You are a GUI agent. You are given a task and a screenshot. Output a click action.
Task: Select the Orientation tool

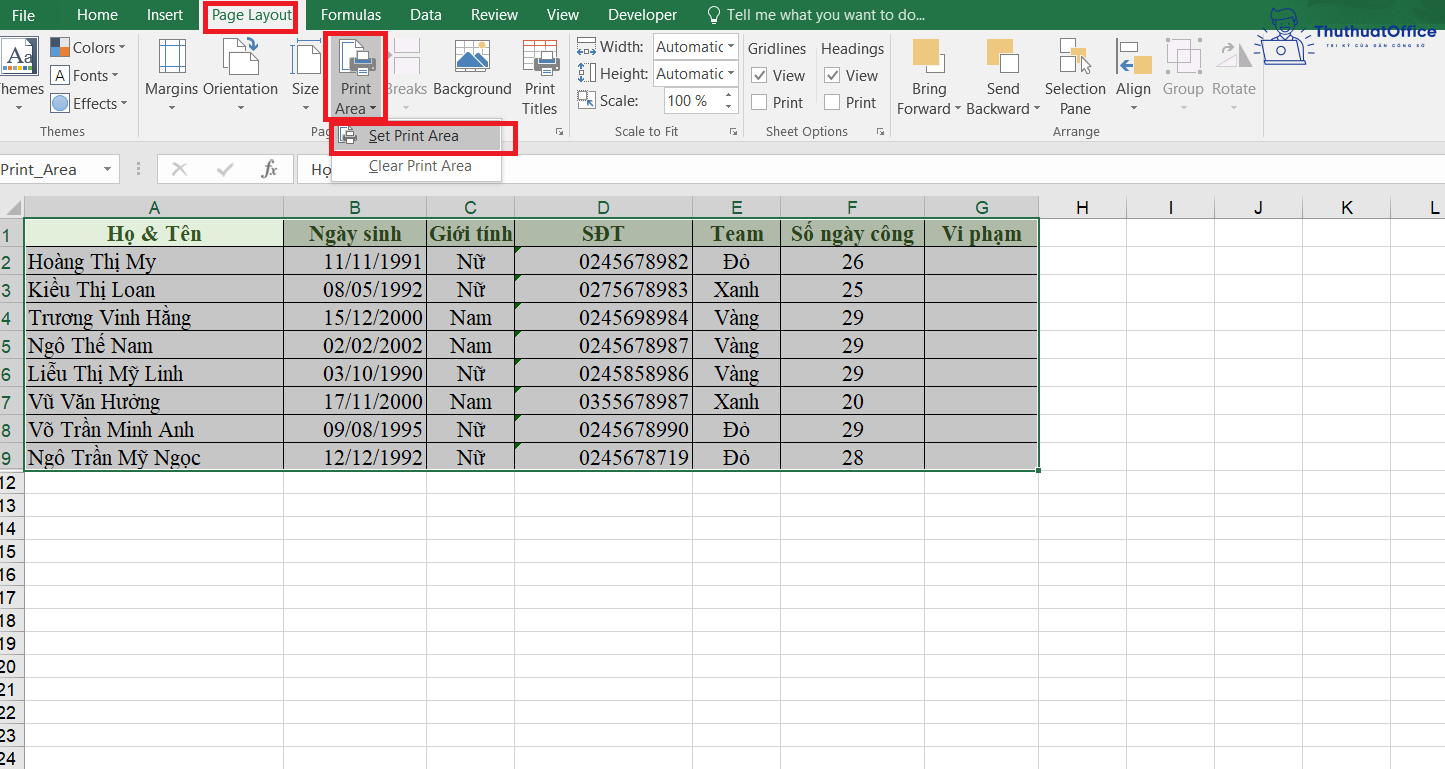pyautogui.click(x=240, y=75)
